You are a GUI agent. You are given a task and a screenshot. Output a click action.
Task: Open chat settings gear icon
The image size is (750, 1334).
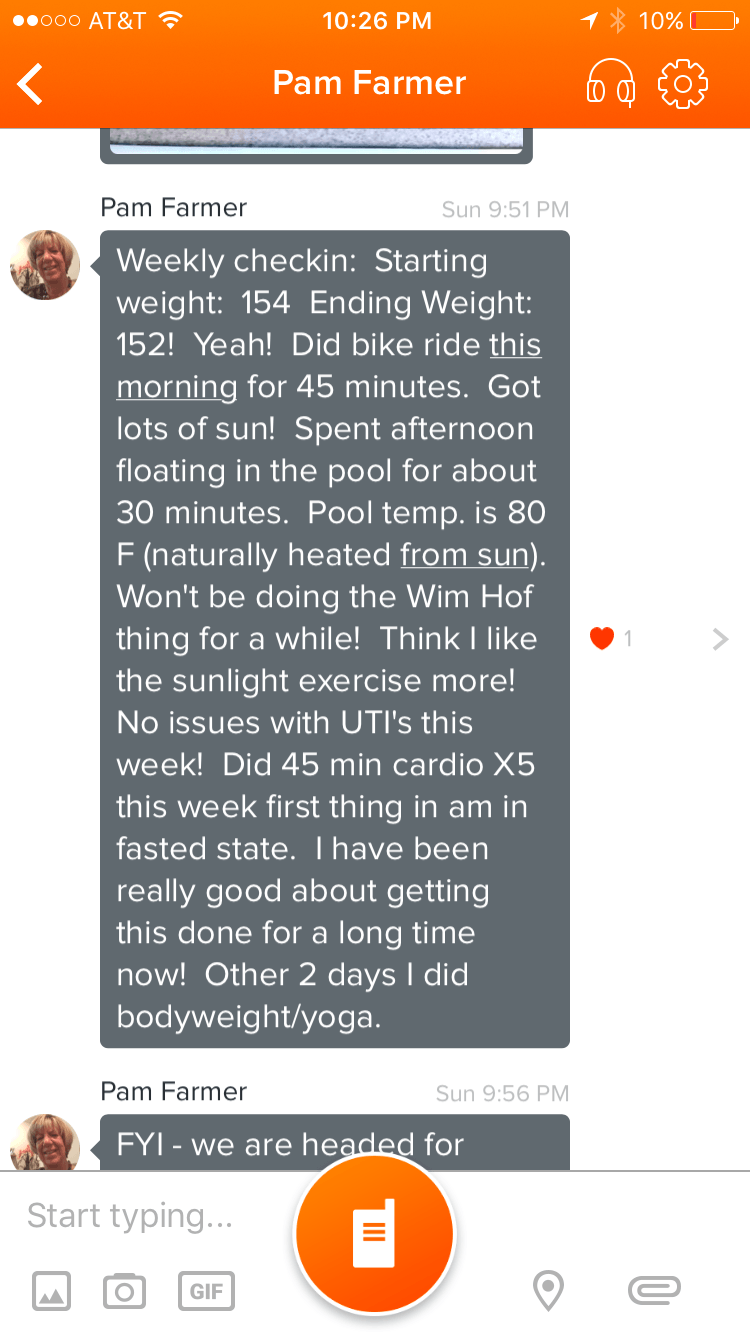[x=683, y=83]
